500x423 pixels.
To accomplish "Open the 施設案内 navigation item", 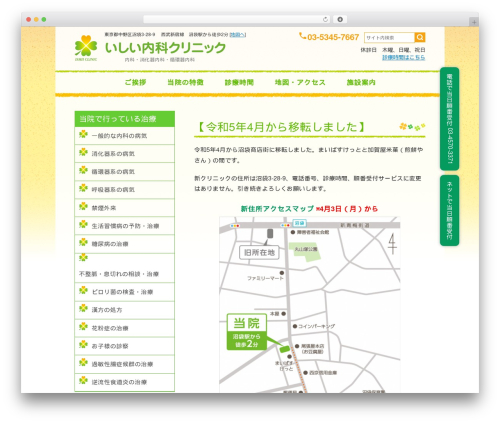I will point(361,82).
